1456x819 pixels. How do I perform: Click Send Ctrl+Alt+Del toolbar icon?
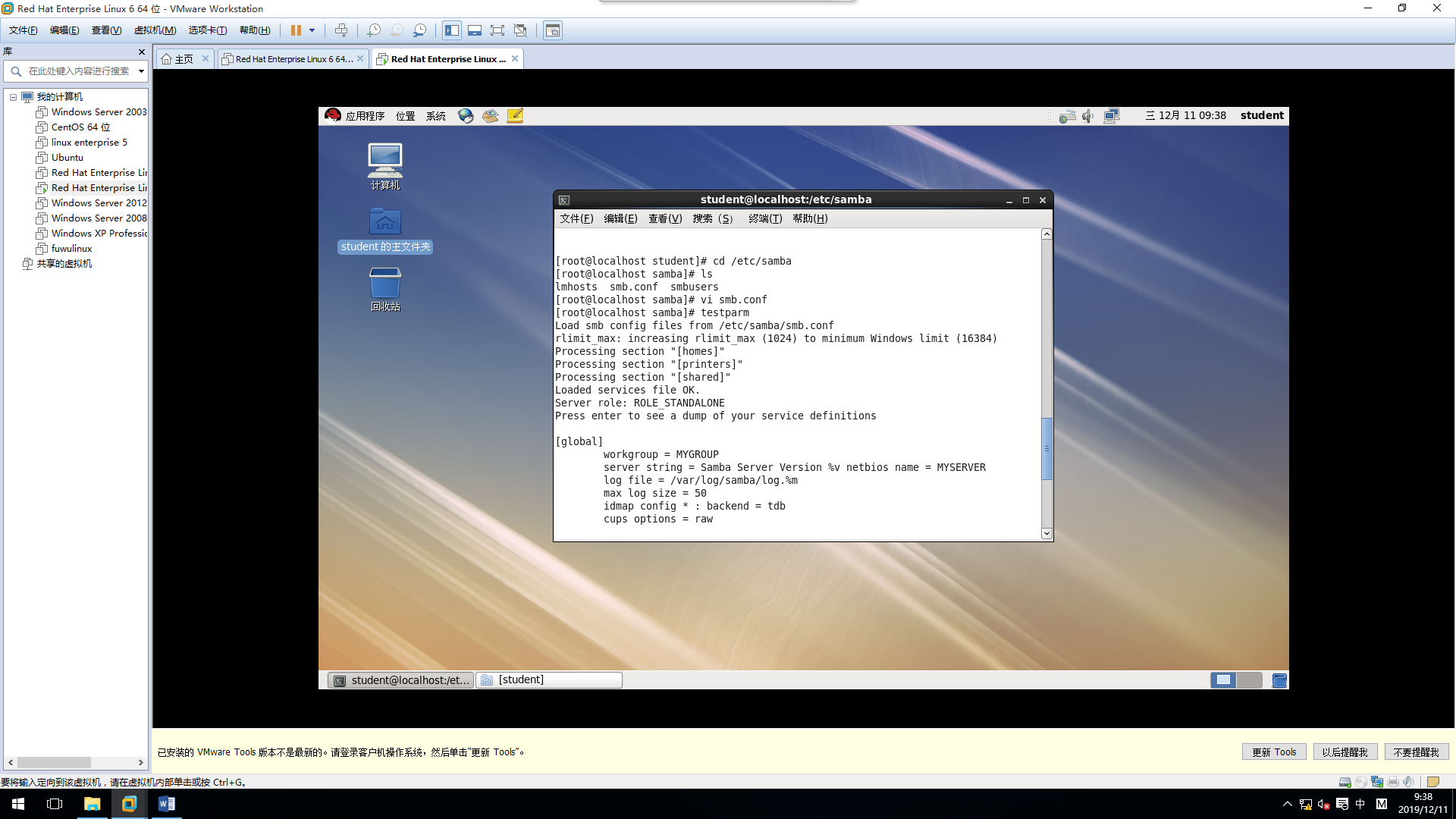tap(341, 30)
